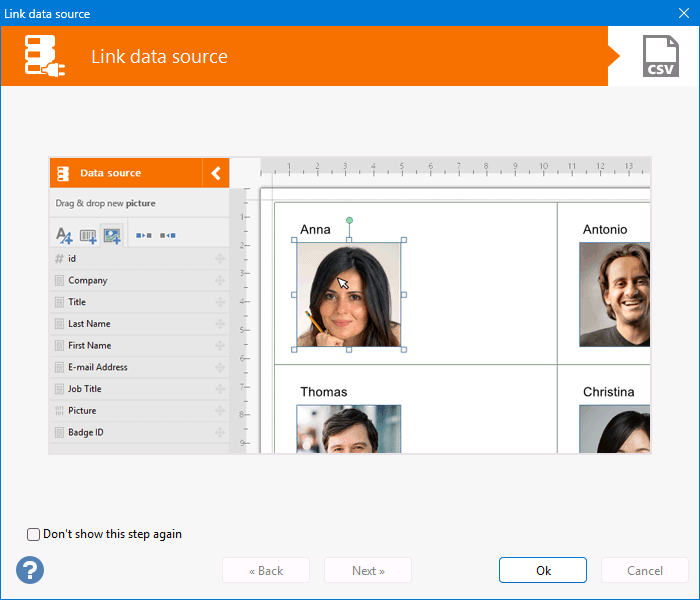Click Antonio's portrait photo
Image resolution: width=700 pixels, height=600 pixels.
point(614,295)
